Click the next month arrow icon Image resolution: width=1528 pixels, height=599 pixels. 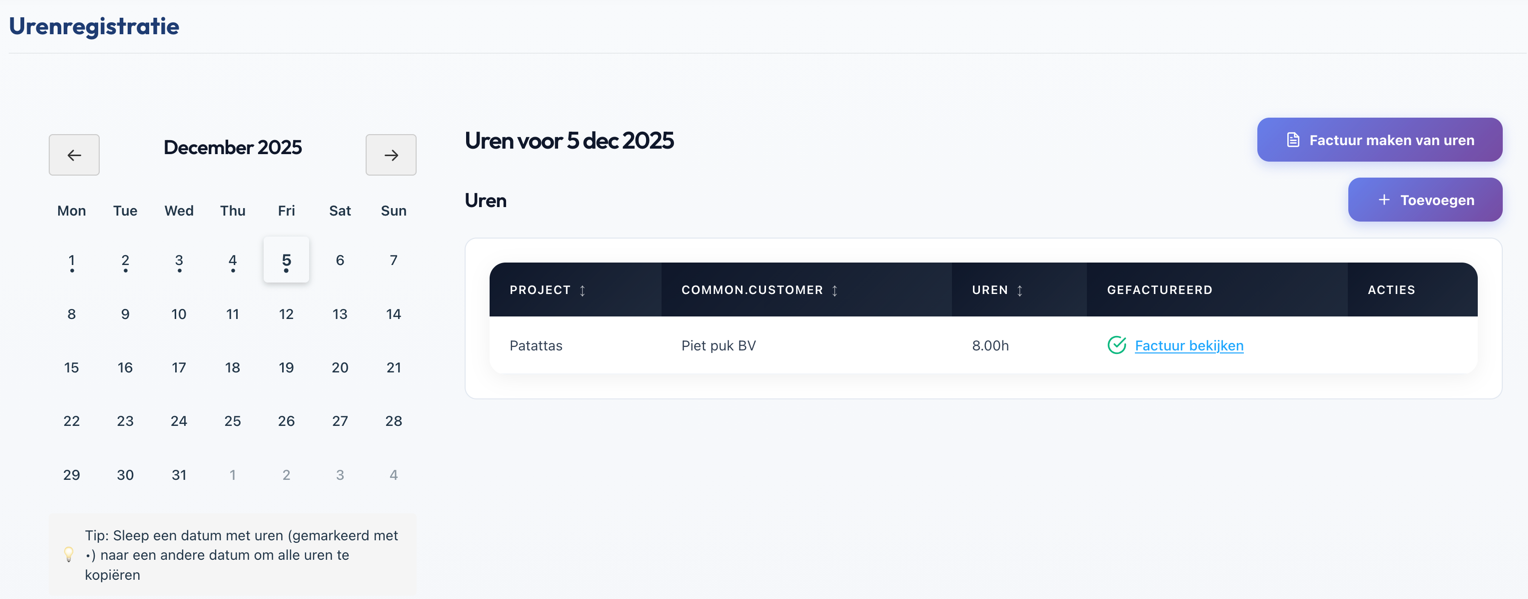coord(391,154)
